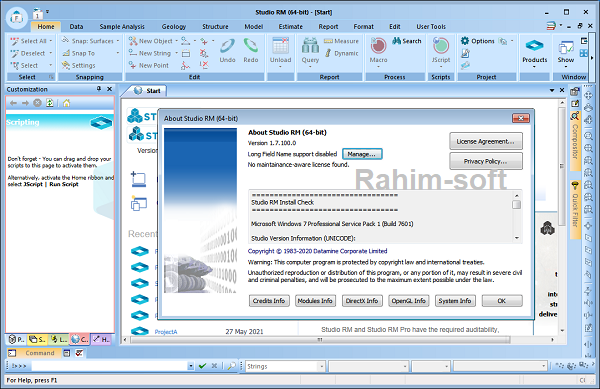This screenshot has height=389, width=600.
Task: Click the Search binoculars button
Action: point(407,41)
